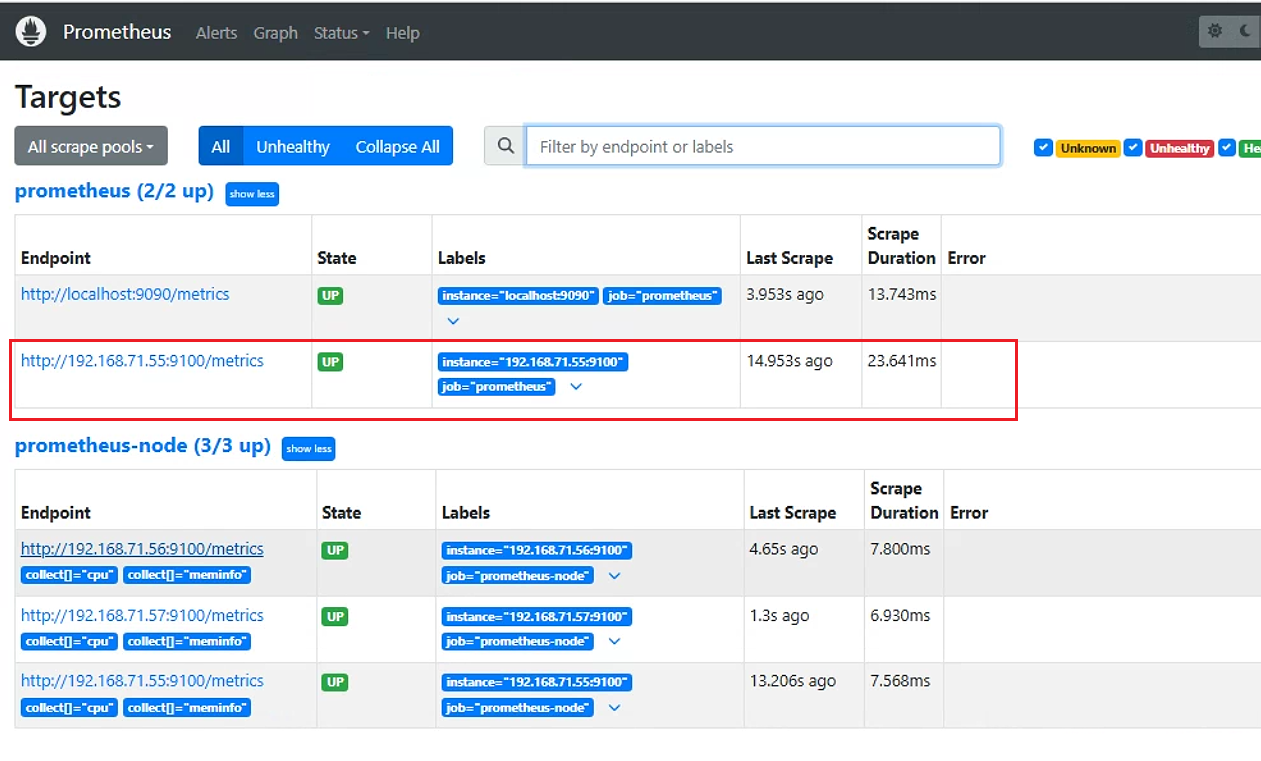The image size is (1261, 761).
Task: Click collect[]="cpu" badge under 192.168.71.56 endpoint
Action: click(x=70, y=575)
